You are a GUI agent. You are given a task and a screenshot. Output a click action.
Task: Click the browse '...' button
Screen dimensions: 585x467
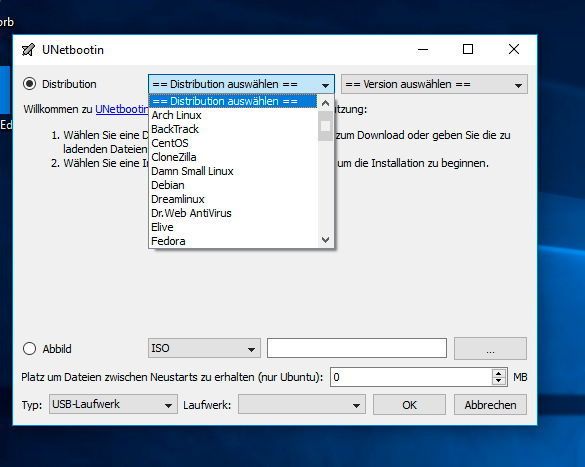(x=490, y=348)
